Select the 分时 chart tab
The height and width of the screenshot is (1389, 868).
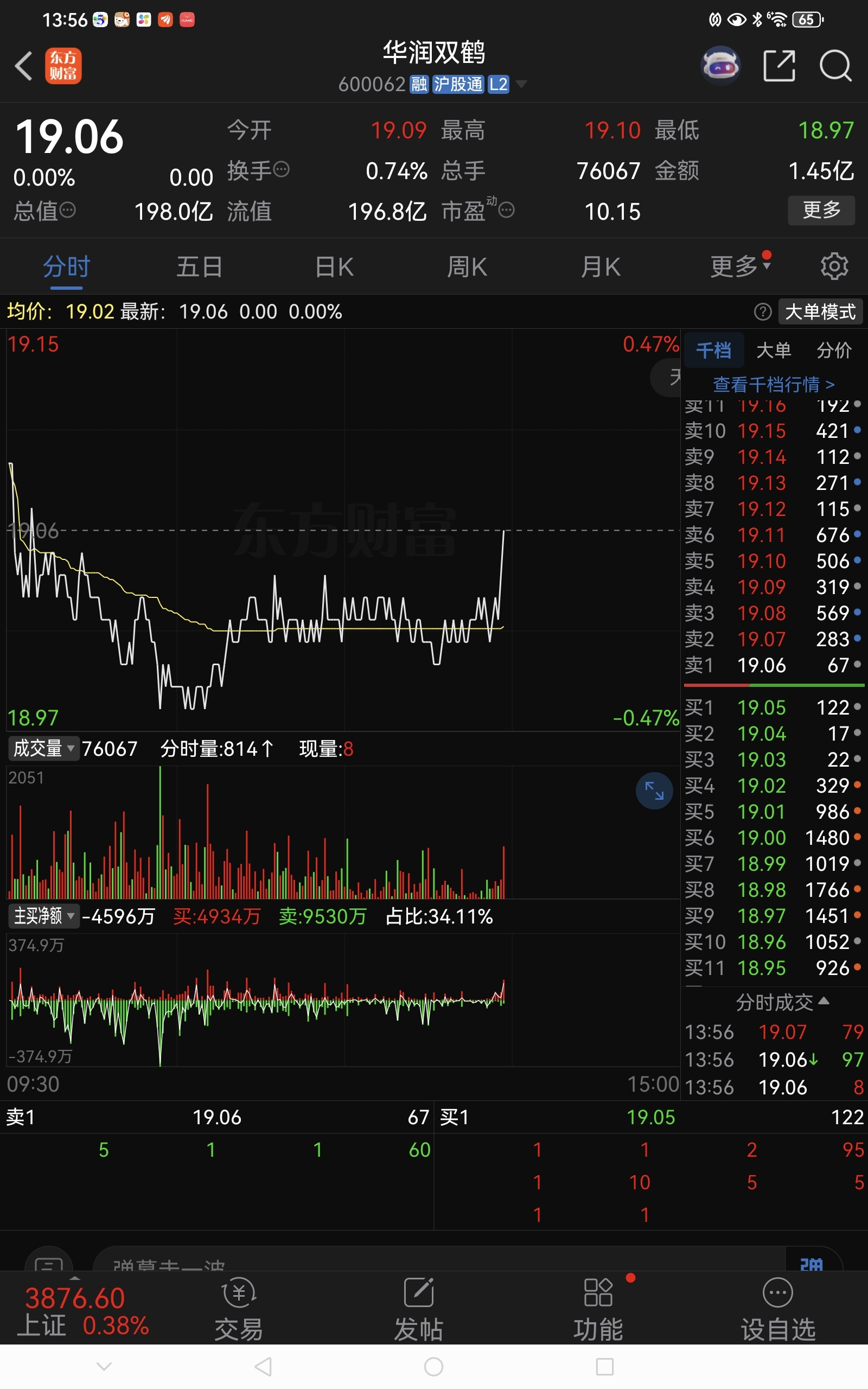point(67,266)
